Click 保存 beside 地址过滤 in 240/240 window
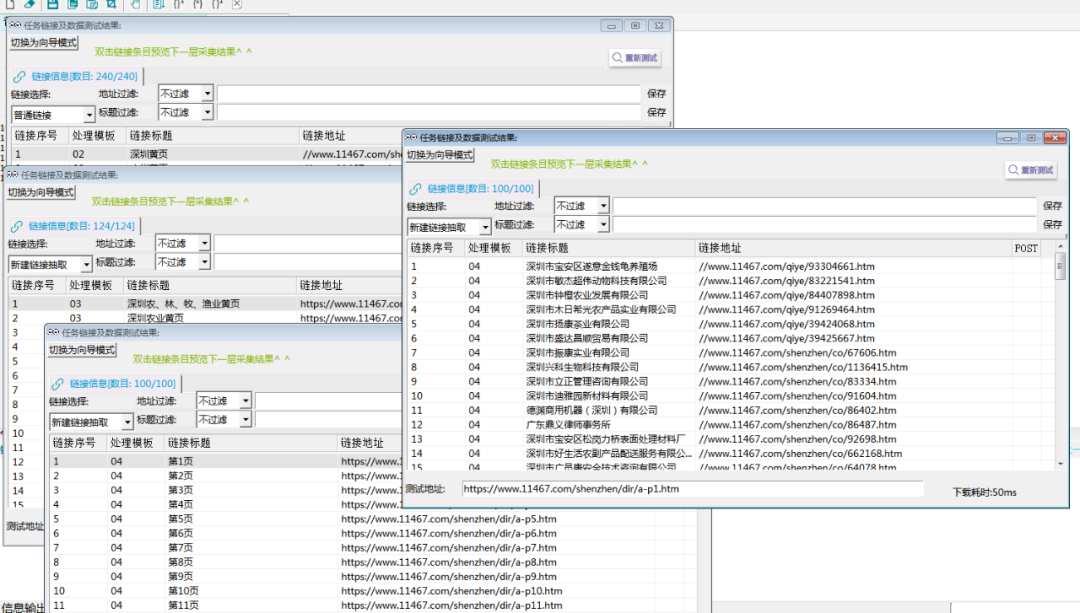Screen dimensions: 1080x613 pos(656,94)
